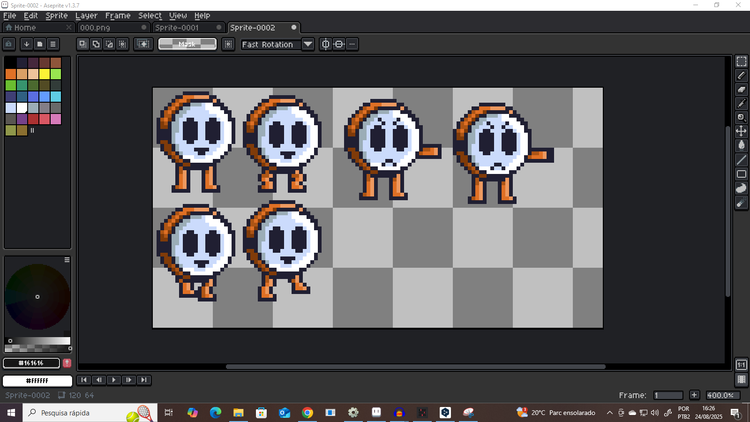Click the Fast Rotation text field
The height and width of the screenshot is (422, 750).
click(x=270, y=44)
